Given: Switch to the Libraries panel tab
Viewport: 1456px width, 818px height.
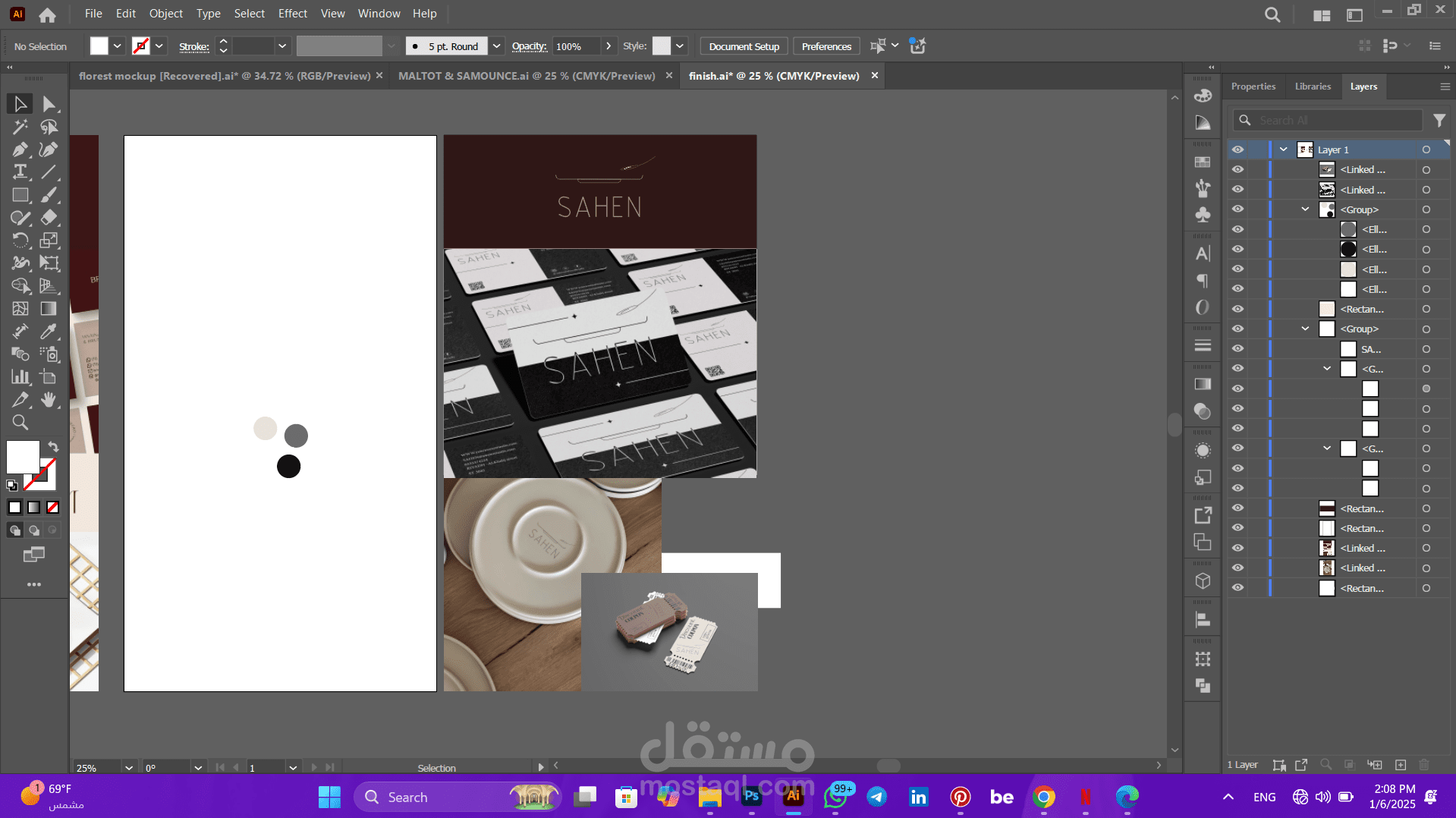Looking at the screenshot, I should coord(1313,87).
